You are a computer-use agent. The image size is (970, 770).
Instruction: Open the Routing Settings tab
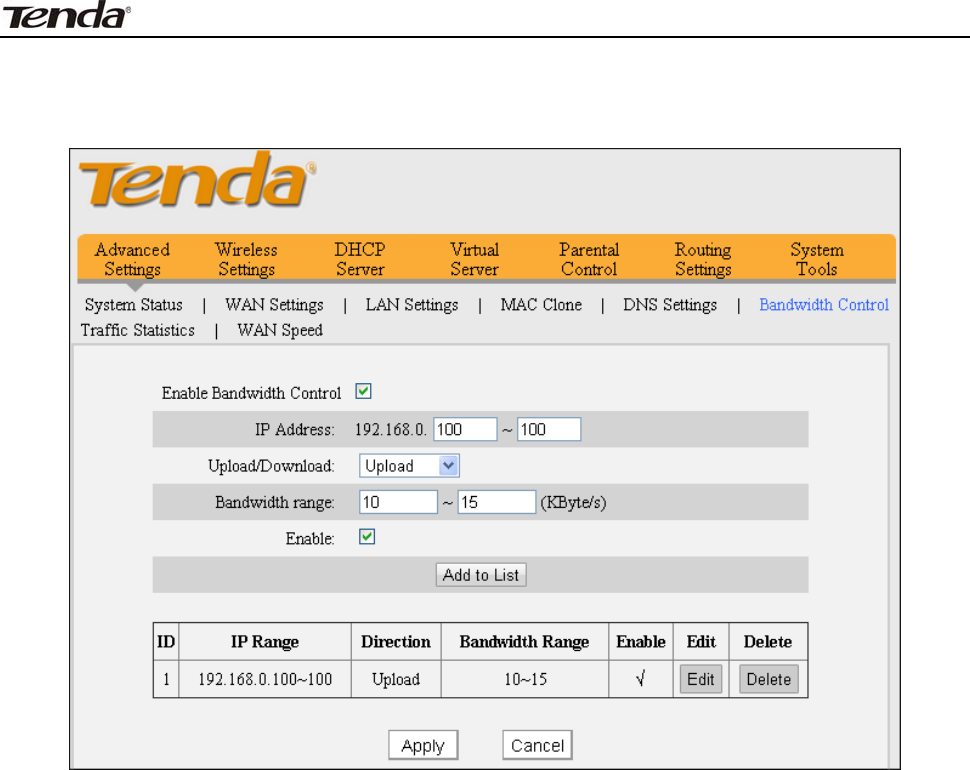703,259
